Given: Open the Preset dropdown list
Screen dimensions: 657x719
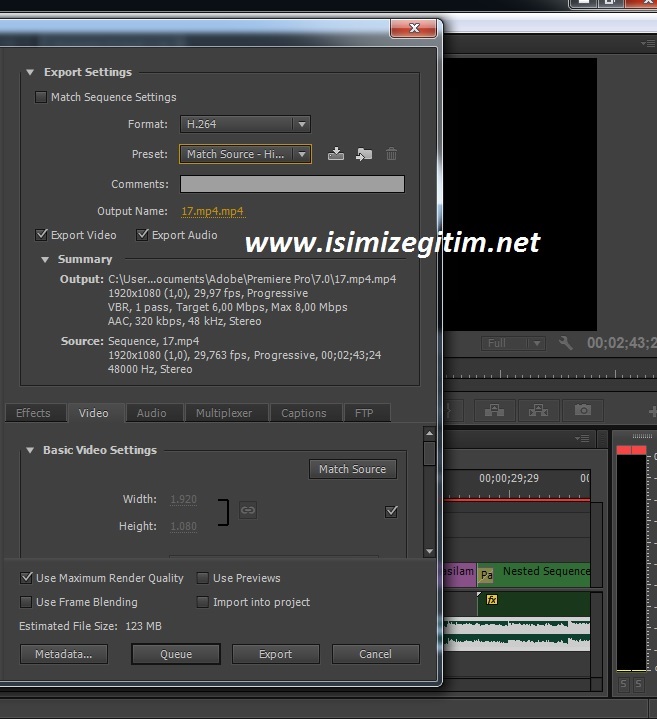Looking at the screenshot, I should pyautogui.click(x=246, y=154).
